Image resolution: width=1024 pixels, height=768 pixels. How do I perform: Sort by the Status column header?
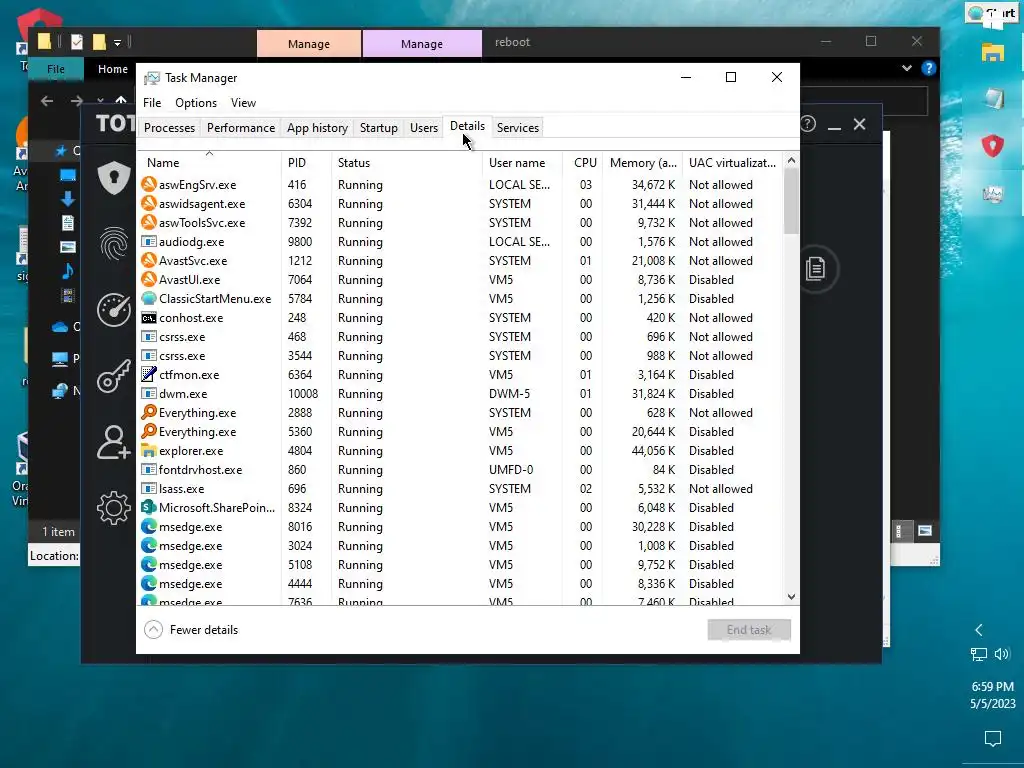[x=407, y=163]
